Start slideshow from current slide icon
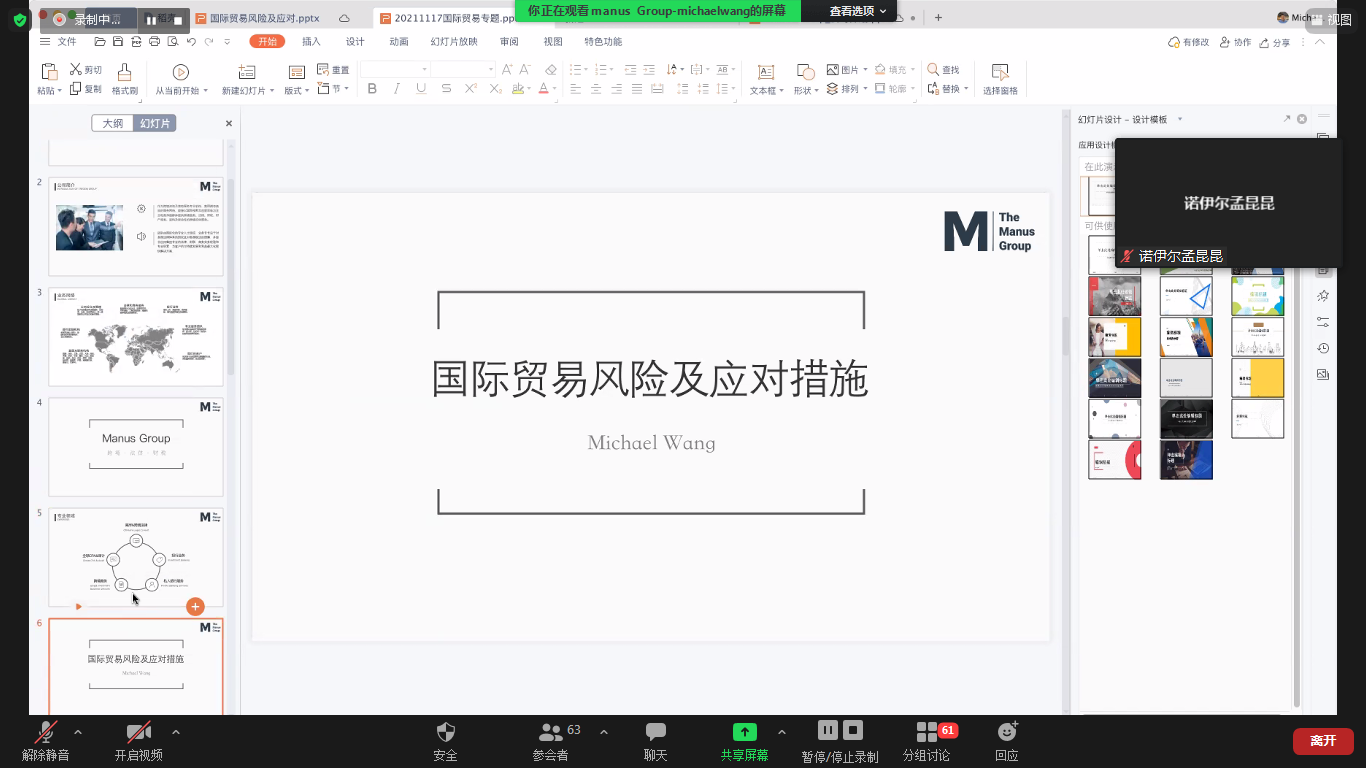1366x768 pixels. click(180, 72)
